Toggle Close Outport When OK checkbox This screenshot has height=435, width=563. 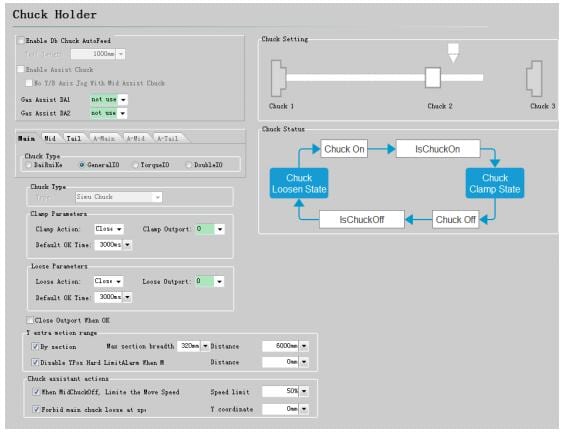point(30,320)
